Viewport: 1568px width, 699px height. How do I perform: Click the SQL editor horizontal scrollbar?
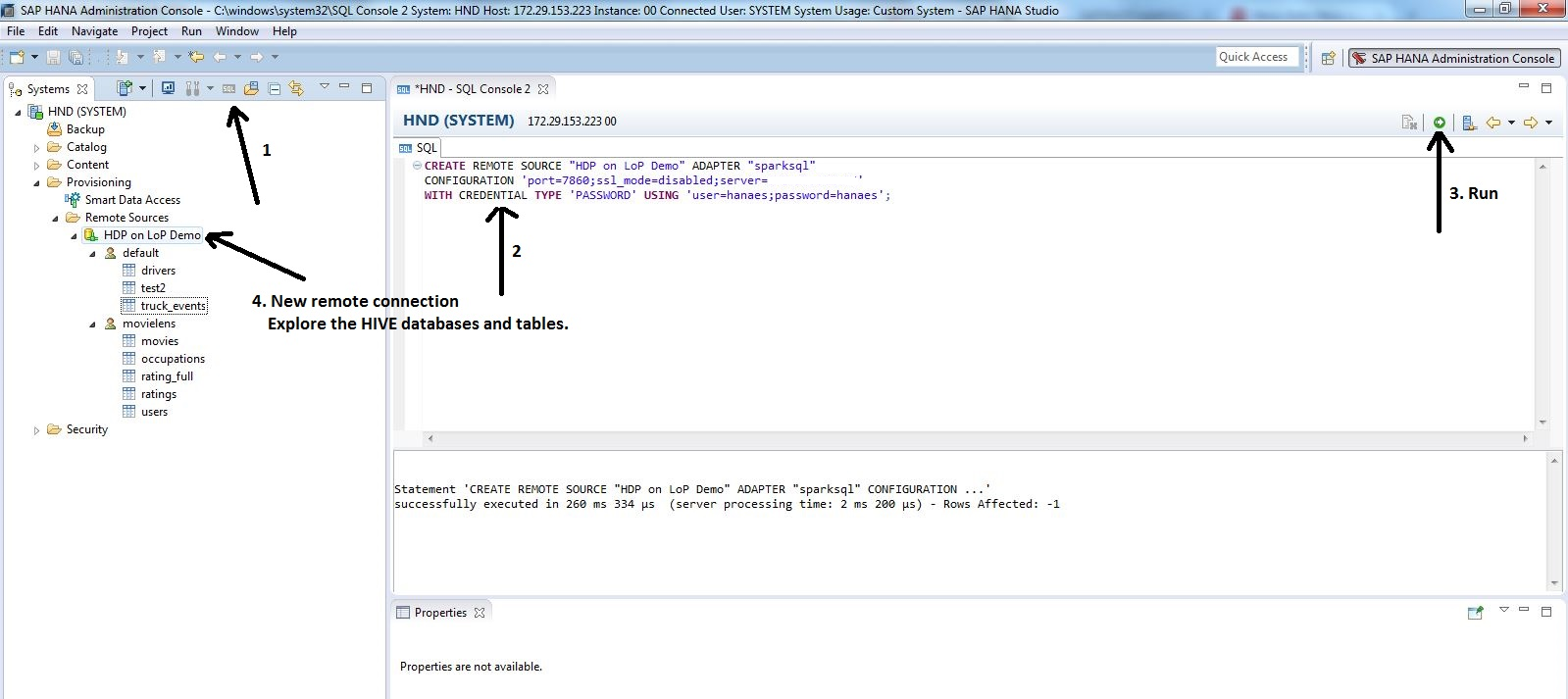pyautogui.click(x=976, y=438)
